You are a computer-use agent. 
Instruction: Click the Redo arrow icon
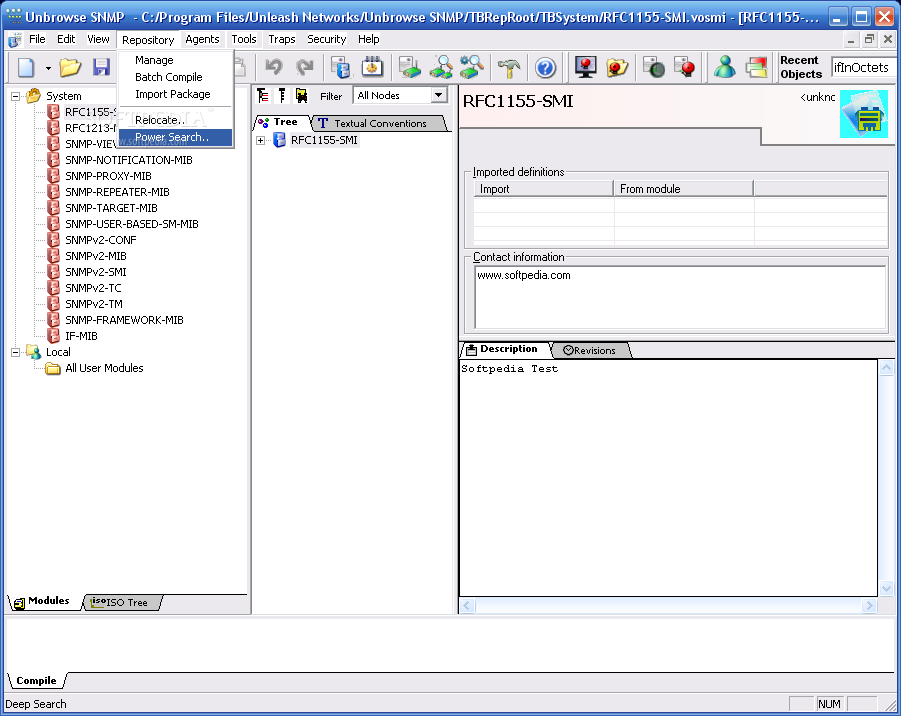click(x=305, y=68)
